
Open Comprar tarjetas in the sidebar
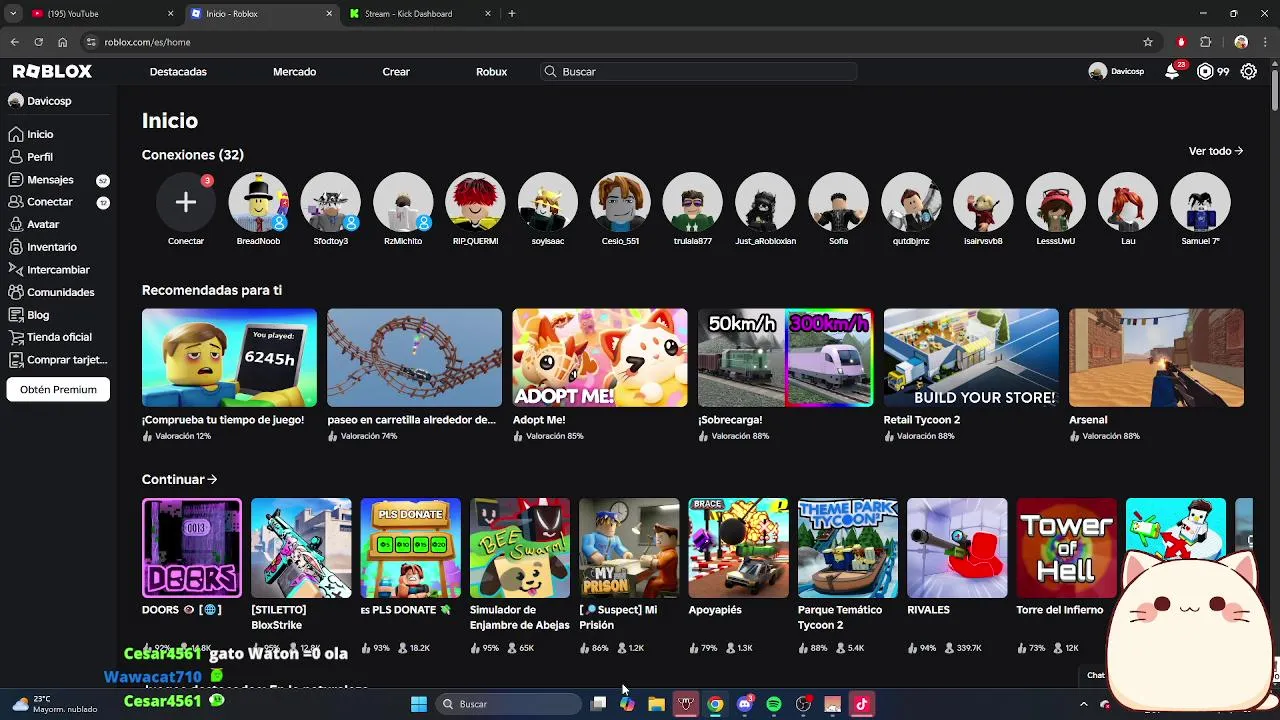[67, 360]
